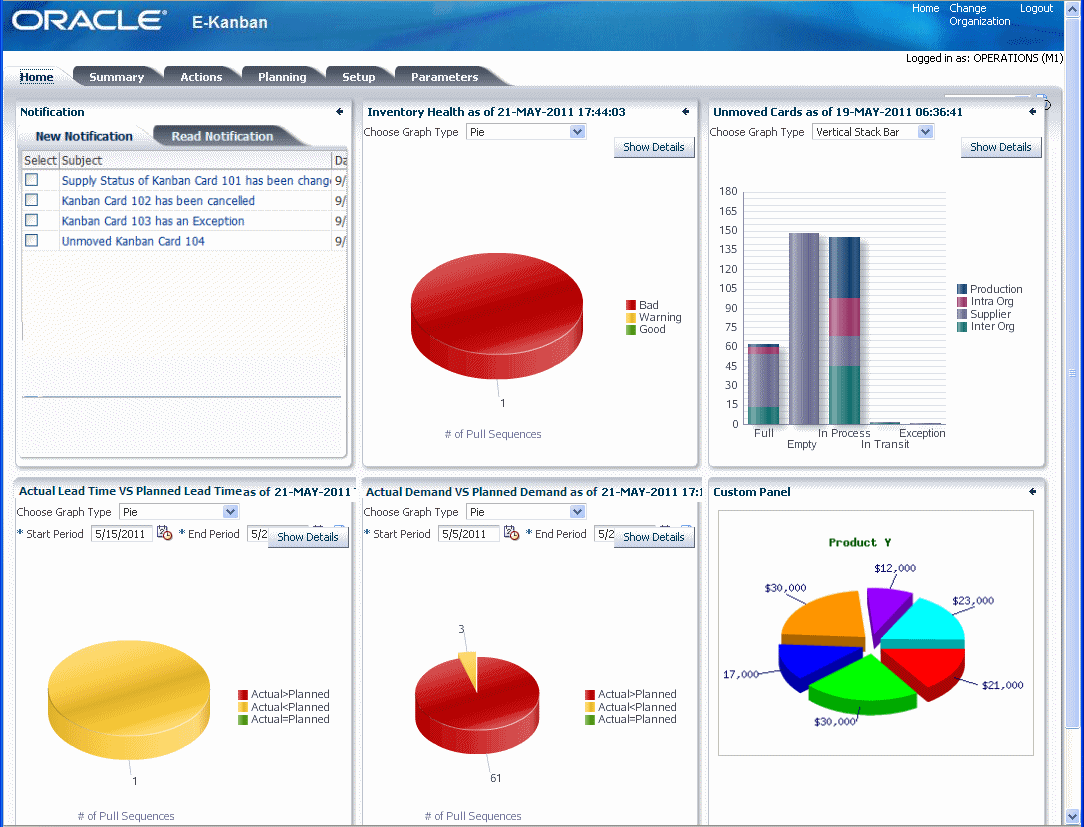Click Lead Time Start Period date field
Screen dimensions: 1084x827
[122, 534]
